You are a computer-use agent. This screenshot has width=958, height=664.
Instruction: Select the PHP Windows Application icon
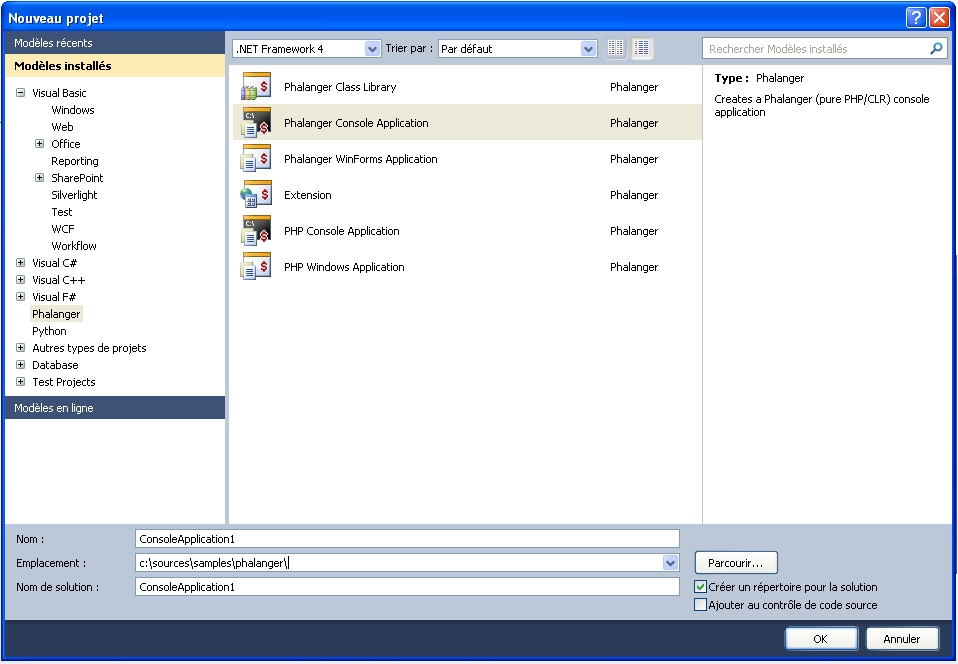pyautogui.click(x=257, y=267)
